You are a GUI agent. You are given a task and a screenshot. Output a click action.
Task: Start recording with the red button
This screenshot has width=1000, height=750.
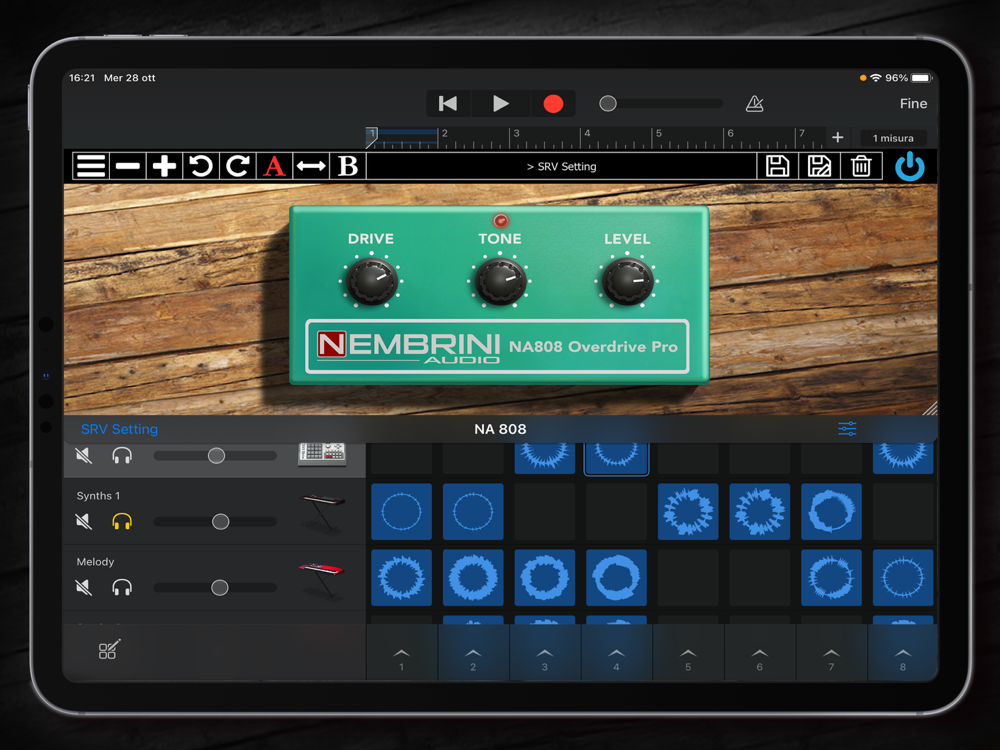pyautogui.click(x=553, y=103)
